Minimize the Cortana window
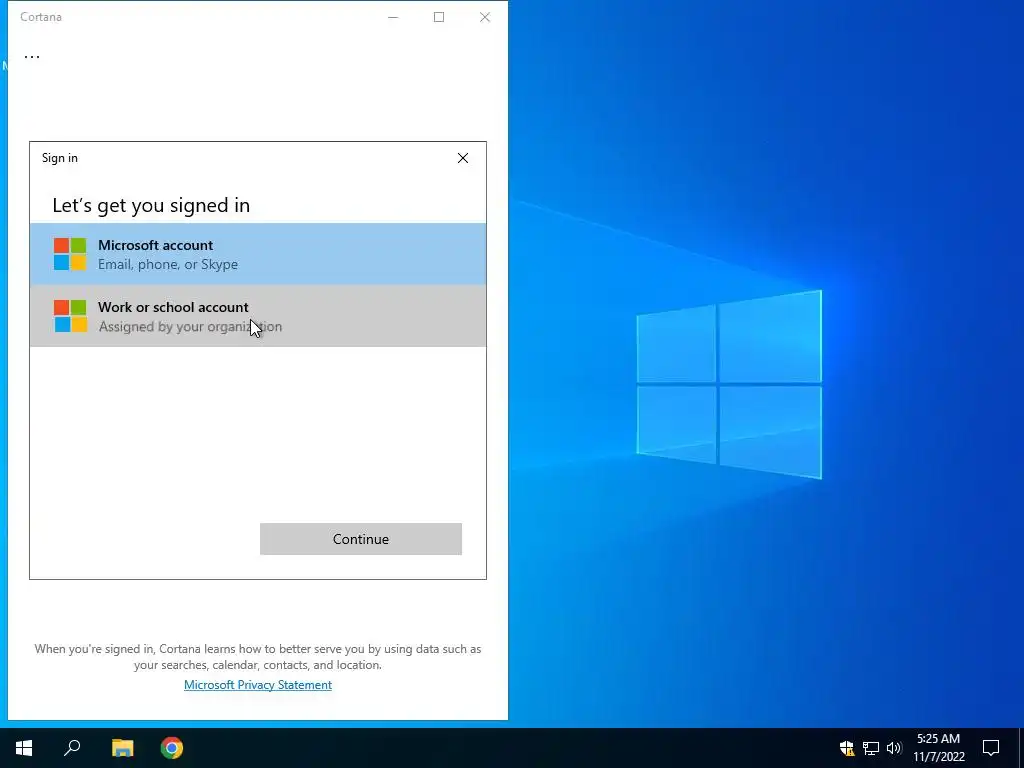Screen dimensions: 1024x768 pyautogui.click(x=393, y=17)
